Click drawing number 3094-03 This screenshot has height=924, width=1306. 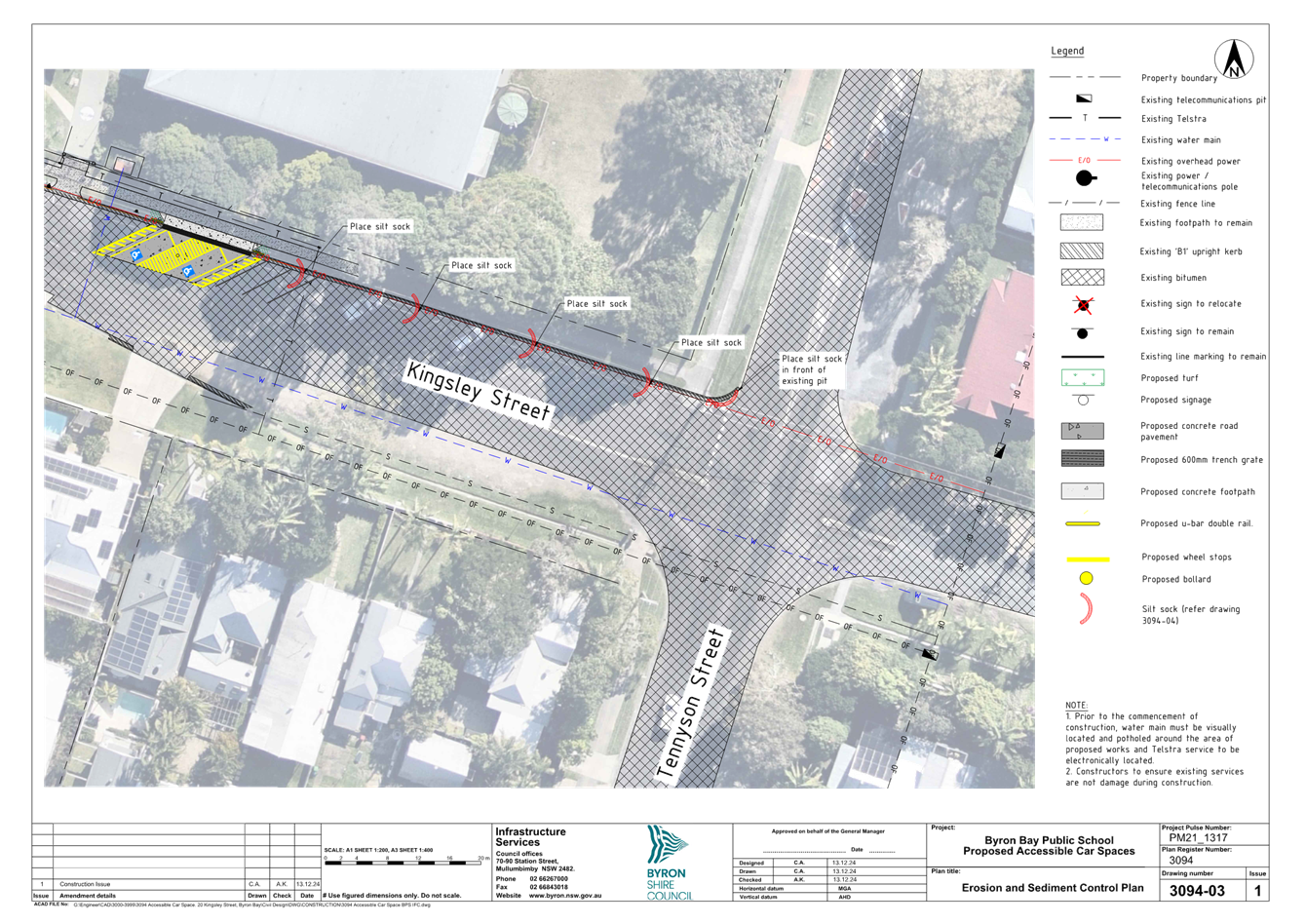point(1197,891)
